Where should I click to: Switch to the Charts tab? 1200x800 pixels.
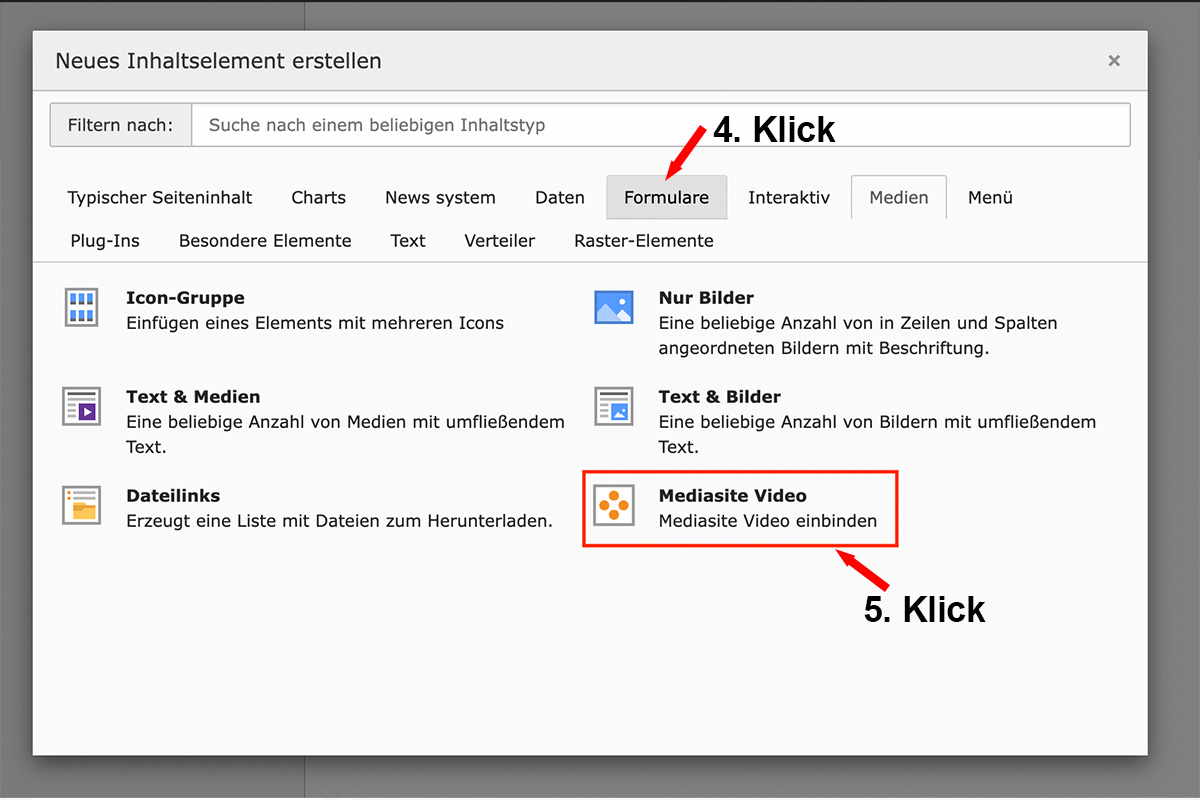tap(318, 198)
